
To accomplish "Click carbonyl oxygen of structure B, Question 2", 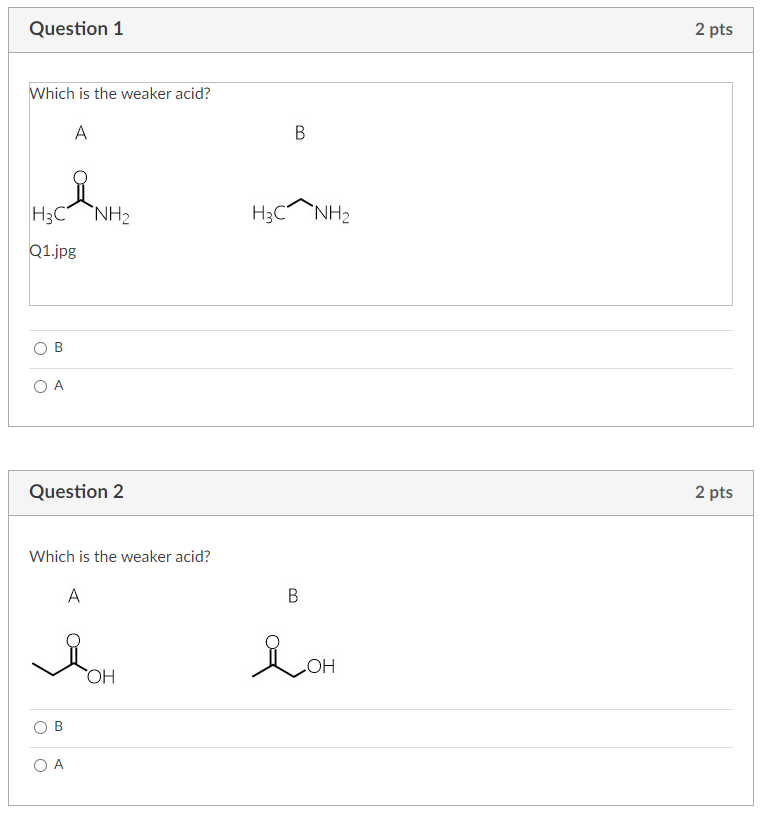I will (x=273, y=641).
